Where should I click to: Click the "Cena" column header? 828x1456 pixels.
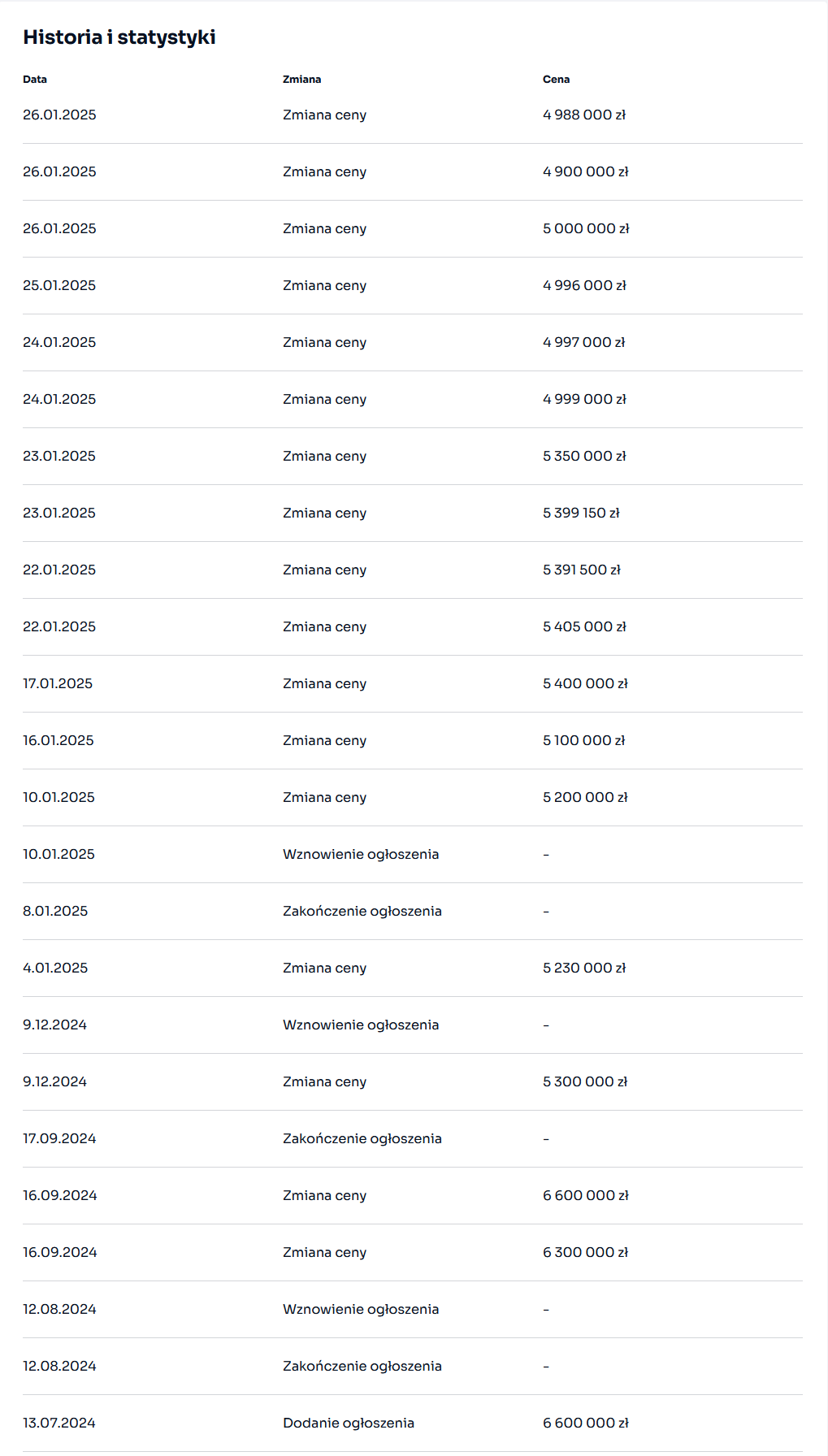click(556, 80)
